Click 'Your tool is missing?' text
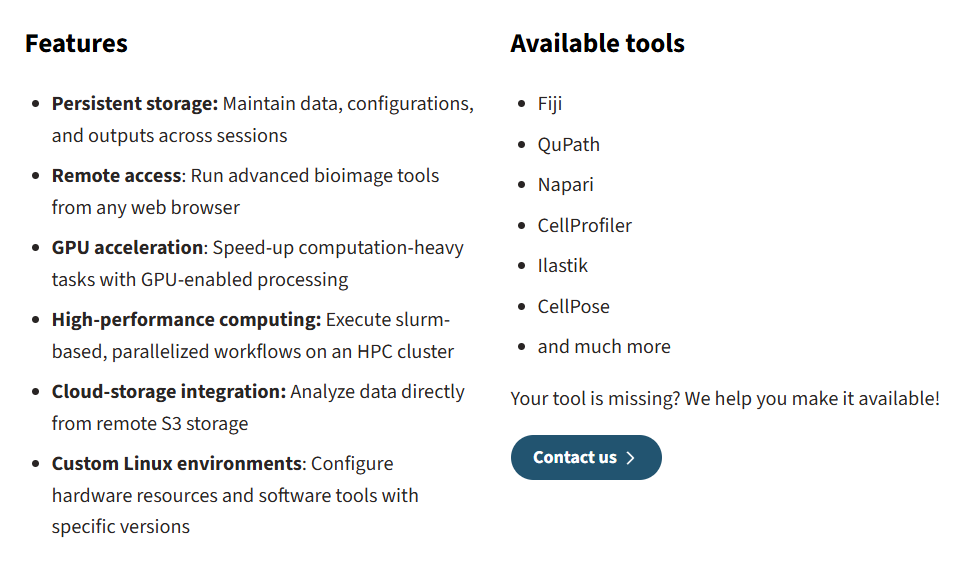 (595, 398)
